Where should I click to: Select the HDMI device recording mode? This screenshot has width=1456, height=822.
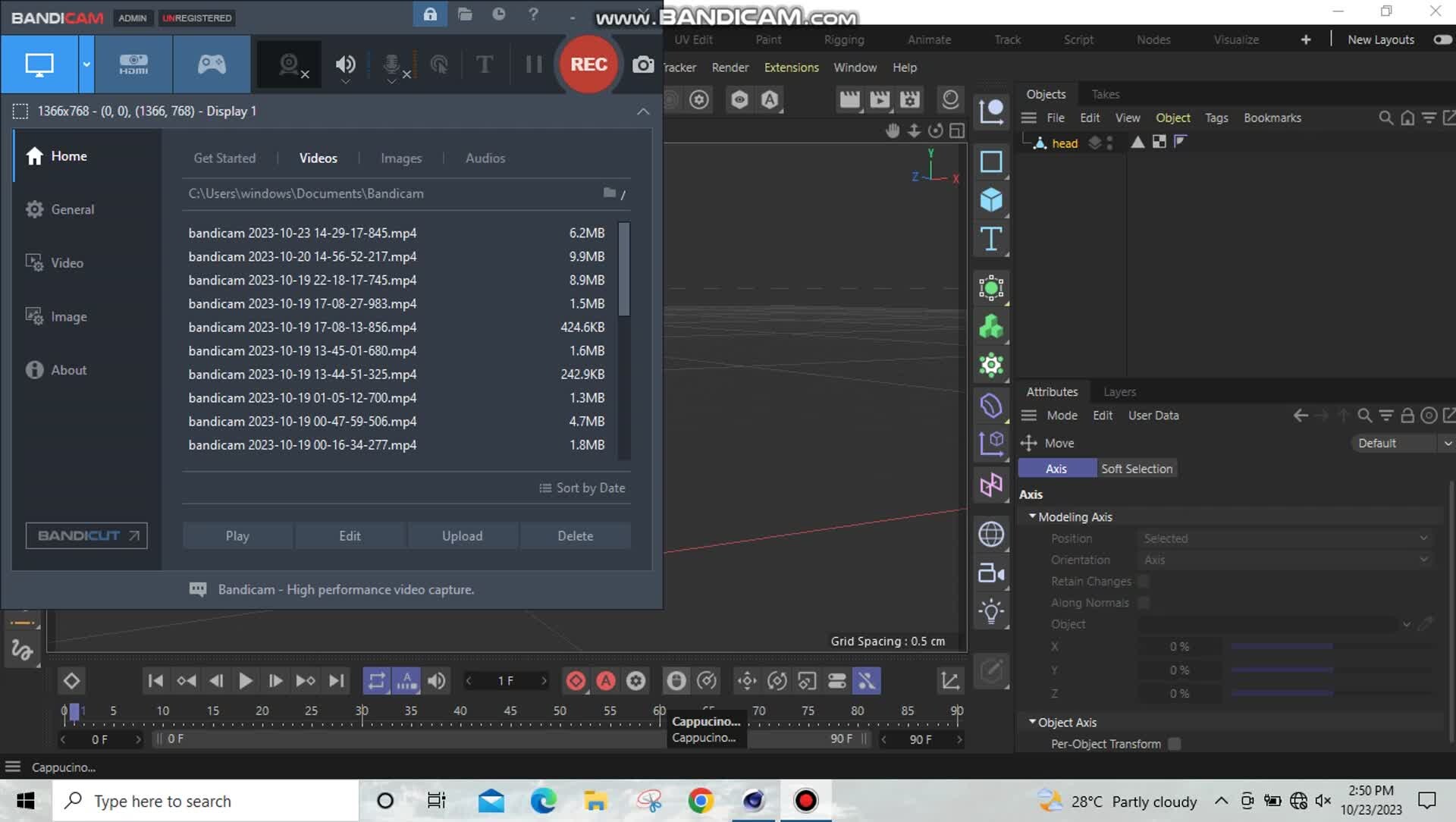(x=133, y=64)
